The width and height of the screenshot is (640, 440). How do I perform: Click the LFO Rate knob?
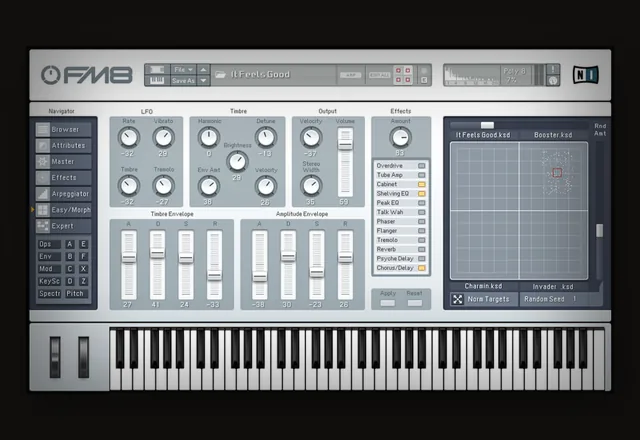[129, 138]
